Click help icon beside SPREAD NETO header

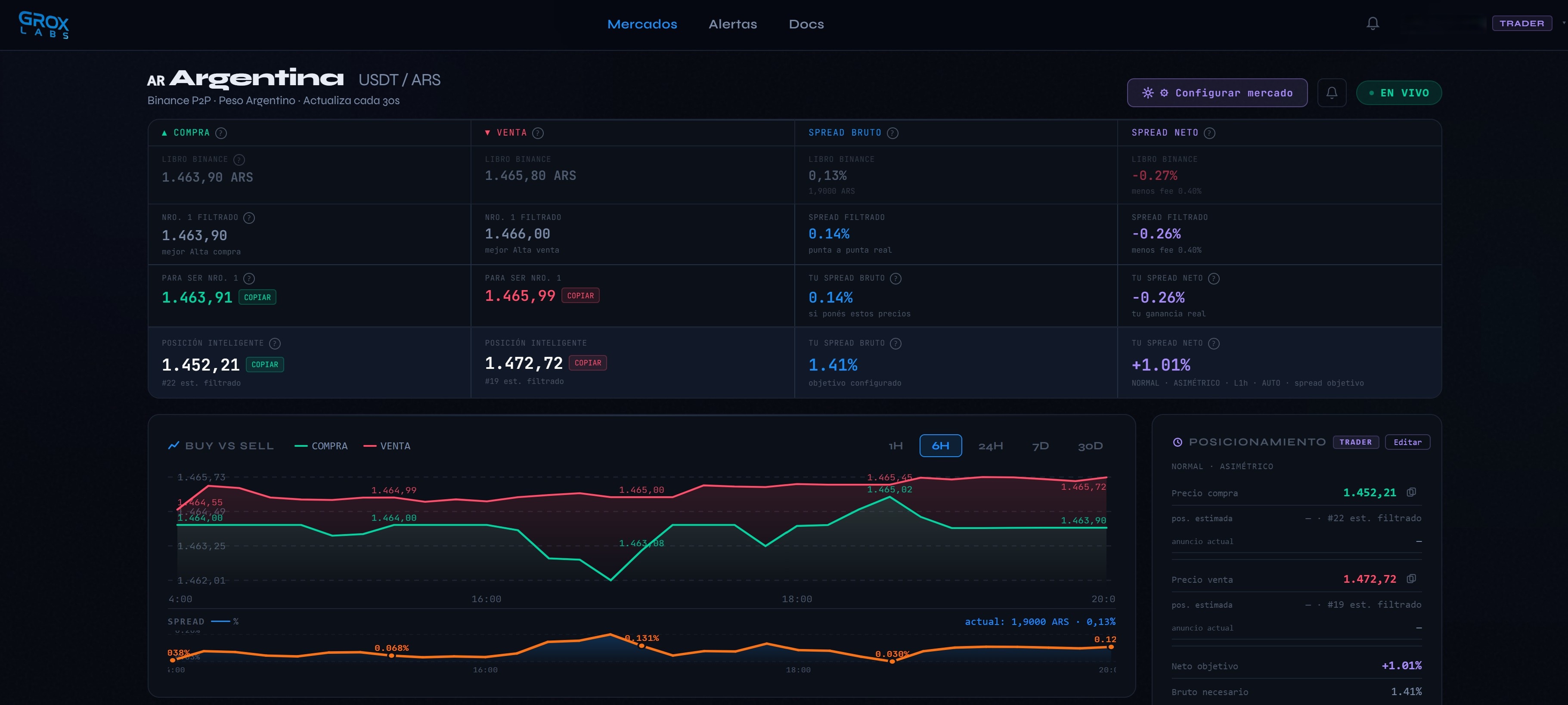pyautogui.click(x=1209, y=133)
